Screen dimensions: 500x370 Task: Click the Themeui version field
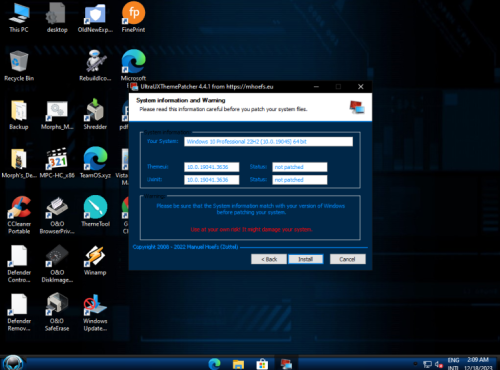tap(212, 167)
